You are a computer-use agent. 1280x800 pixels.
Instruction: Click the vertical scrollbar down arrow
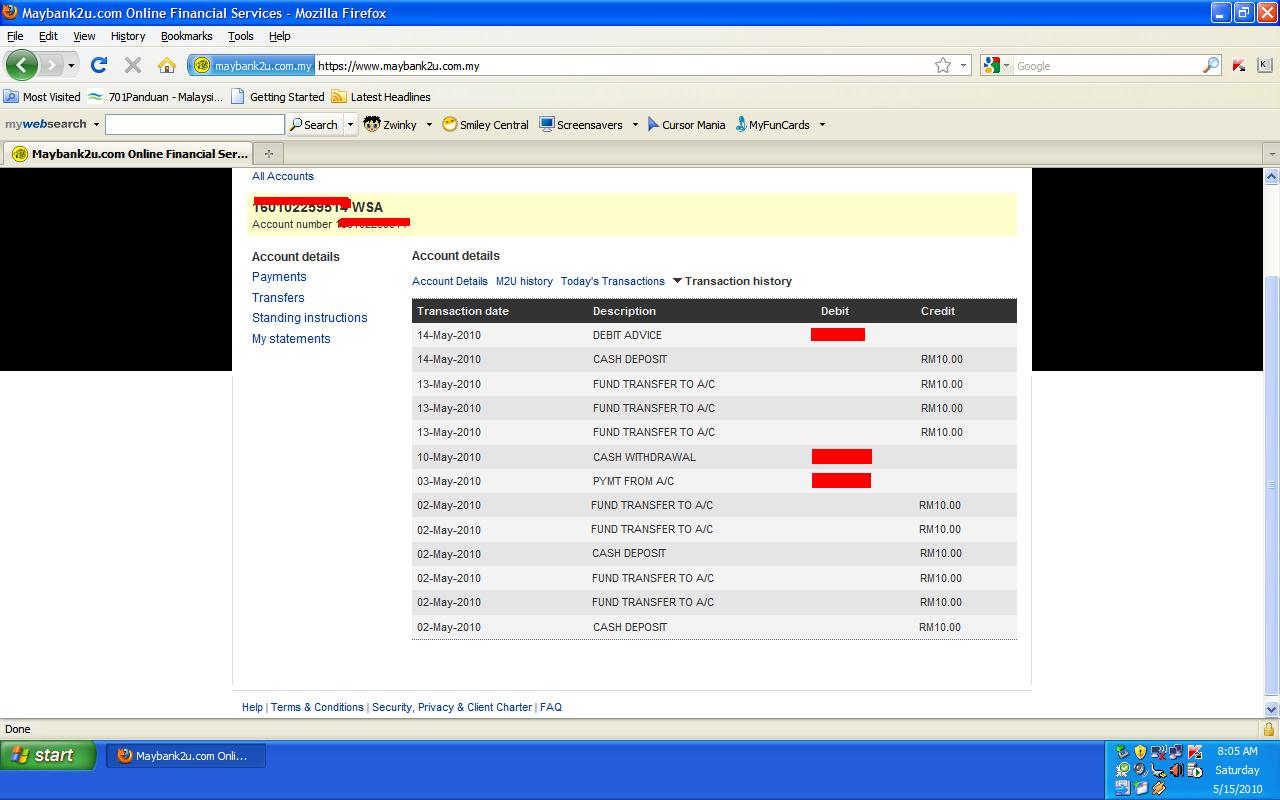coord(1272,710)
